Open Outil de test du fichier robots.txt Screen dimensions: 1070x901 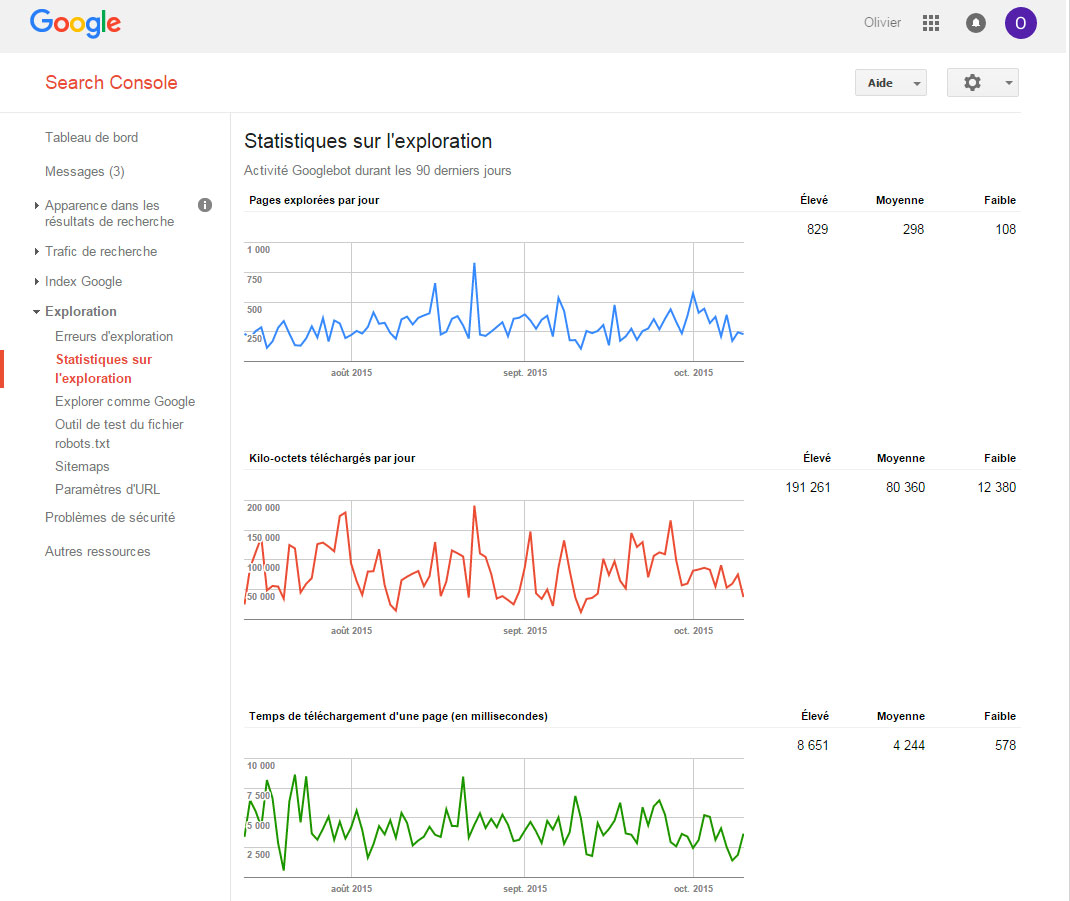click(119, 433)
